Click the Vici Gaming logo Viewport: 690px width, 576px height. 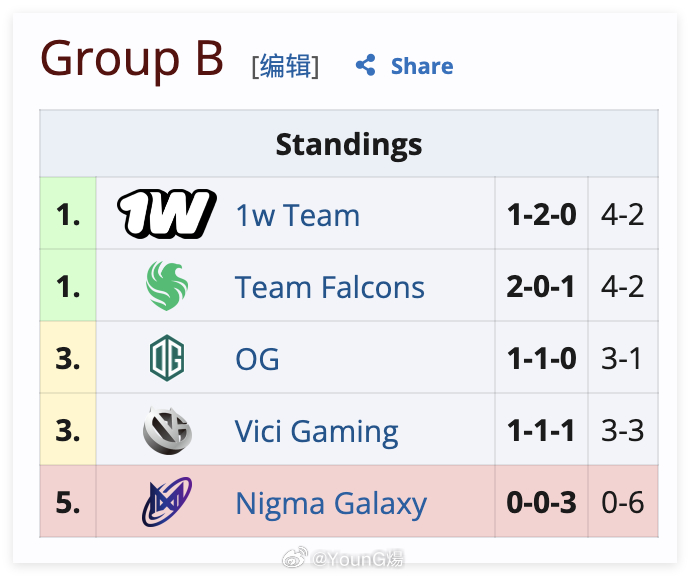[x=167, y=430]
